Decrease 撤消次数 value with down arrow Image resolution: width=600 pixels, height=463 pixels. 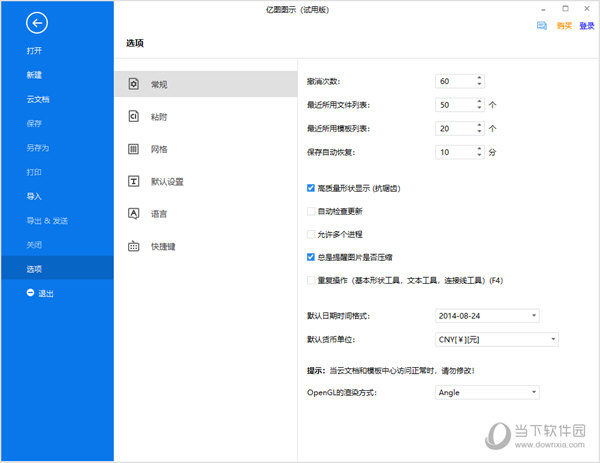479,84
